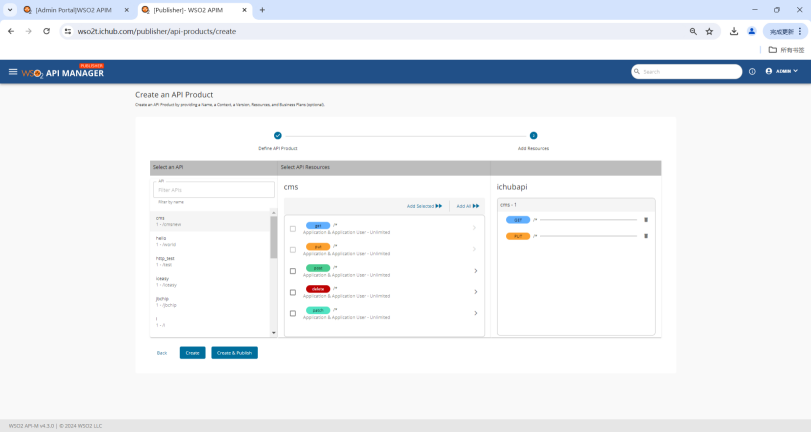Click the info icon beside search
The width and height of the screenshot is (811, 433).
[x=752, y=72]
